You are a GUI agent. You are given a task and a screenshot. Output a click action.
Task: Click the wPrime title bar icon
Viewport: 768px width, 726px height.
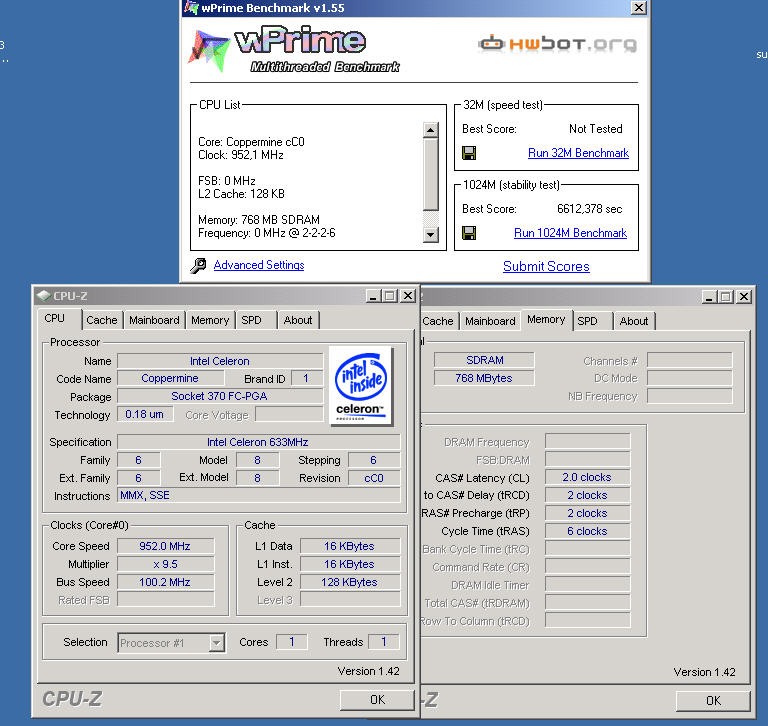coord(191,7)
